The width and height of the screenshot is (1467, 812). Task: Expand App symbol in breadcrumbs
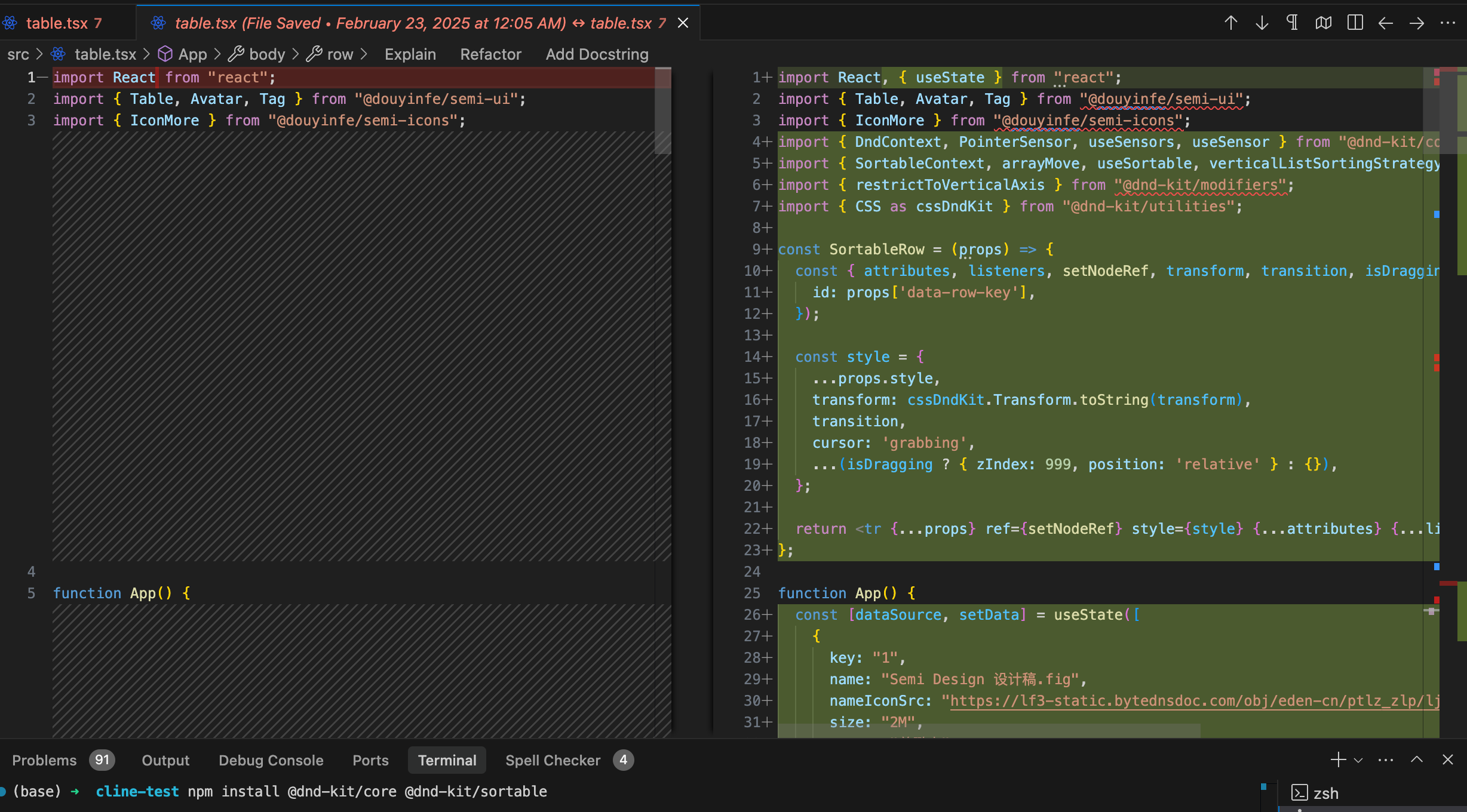pos(192,54)
